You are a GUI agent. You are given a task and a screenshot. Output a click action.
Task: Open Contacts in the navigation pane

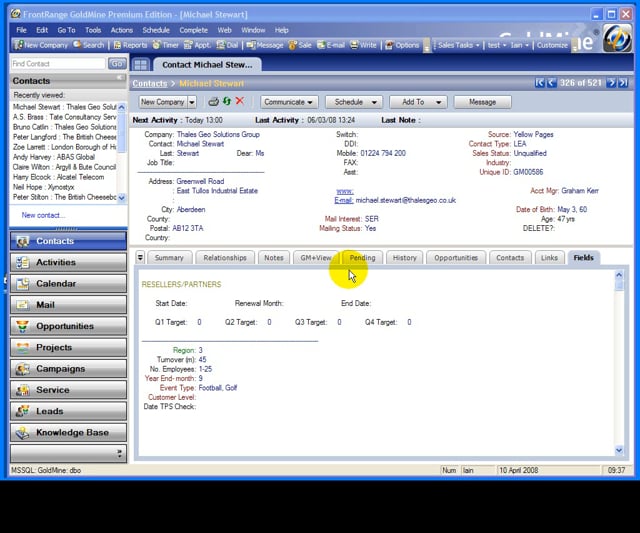[x=69, y=241]
